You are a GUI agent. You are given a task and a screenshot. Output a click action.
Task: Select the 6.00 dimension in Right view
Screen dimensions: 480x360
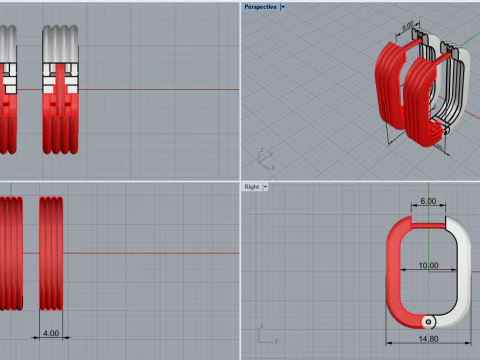point(428,201)
